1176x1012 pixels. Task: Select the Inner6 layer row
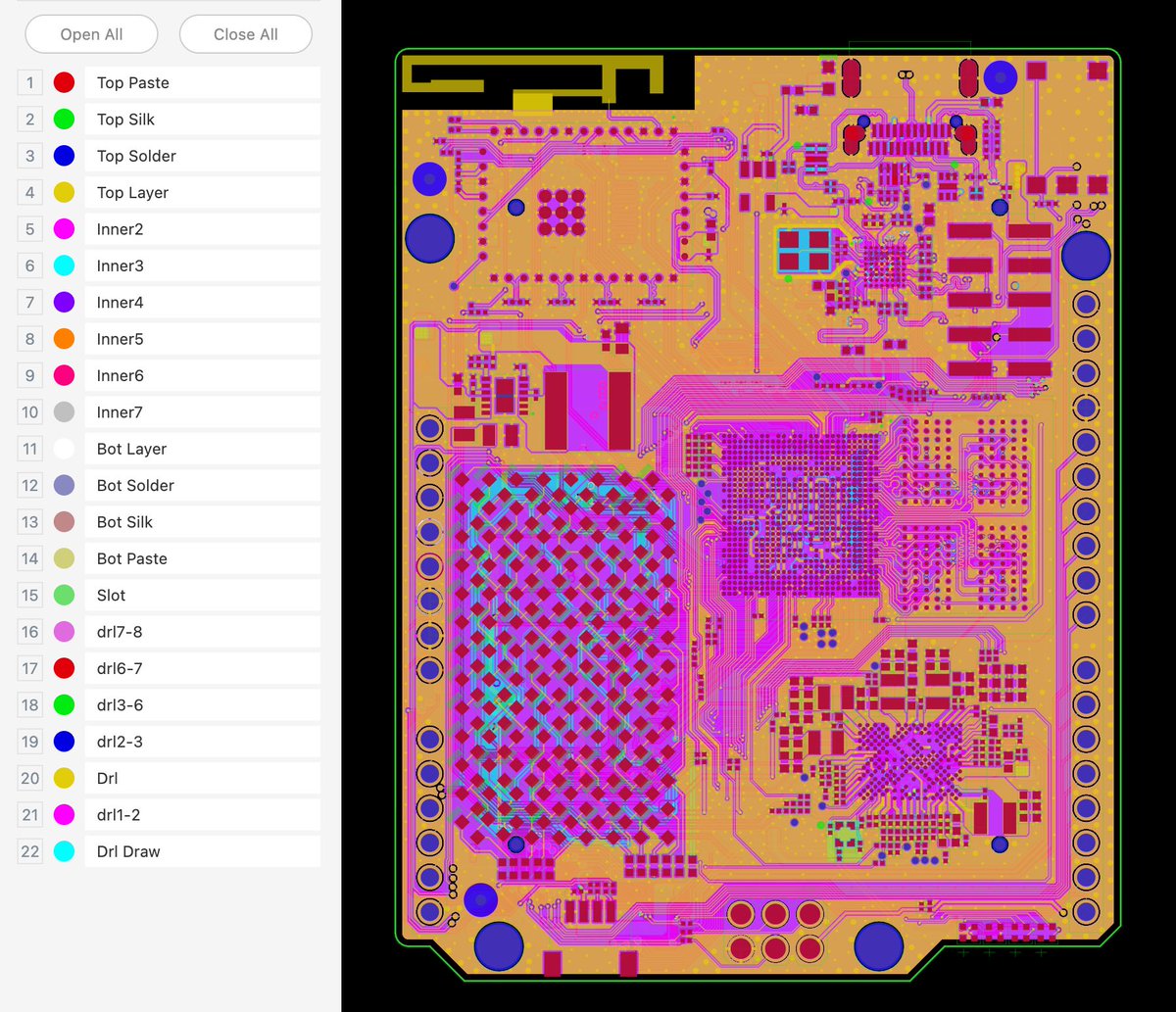(203, 375)
